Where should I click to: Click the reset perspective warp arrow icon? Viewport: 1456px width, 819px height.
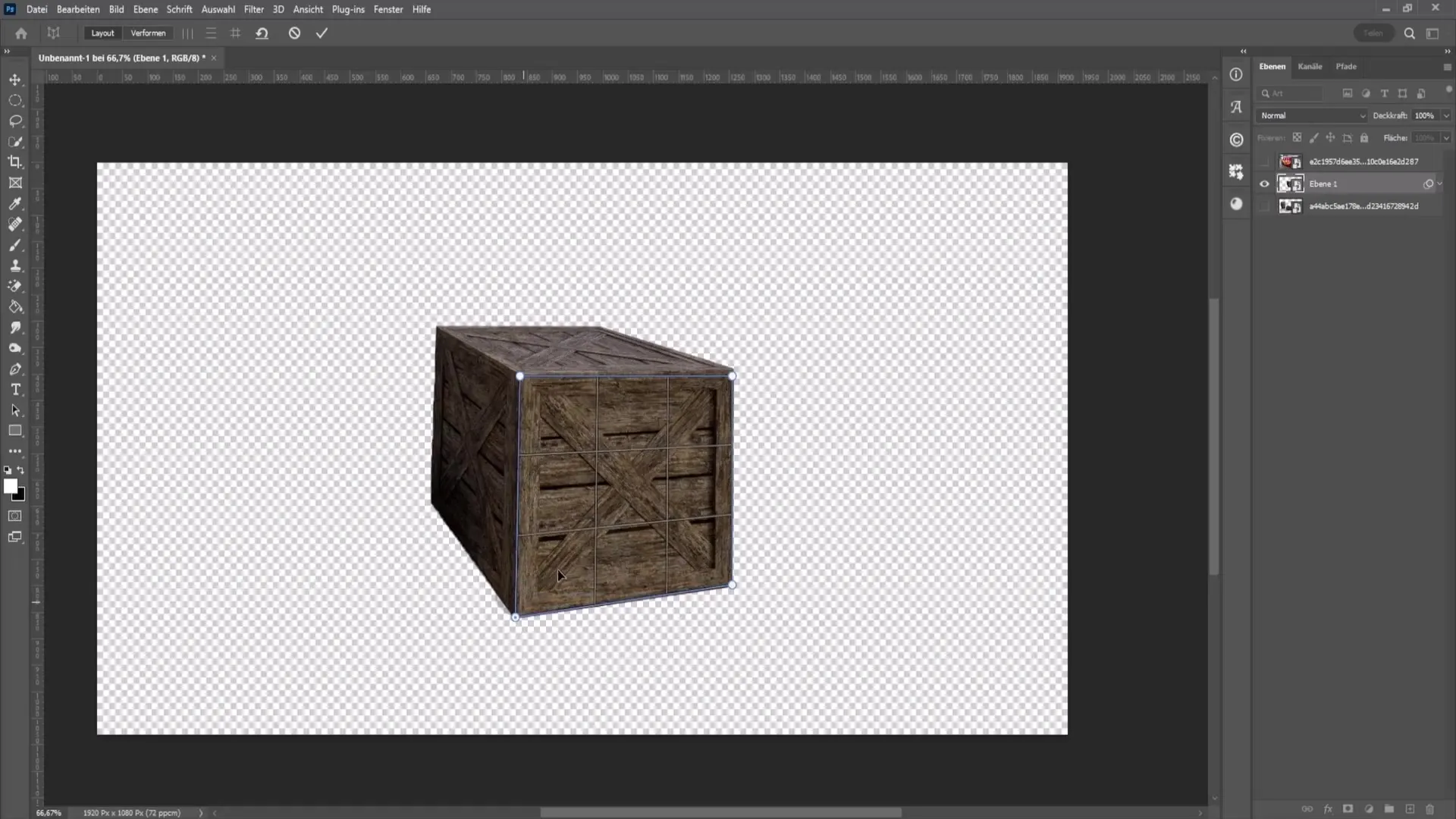pyautogui.click(x=262, y=33)
